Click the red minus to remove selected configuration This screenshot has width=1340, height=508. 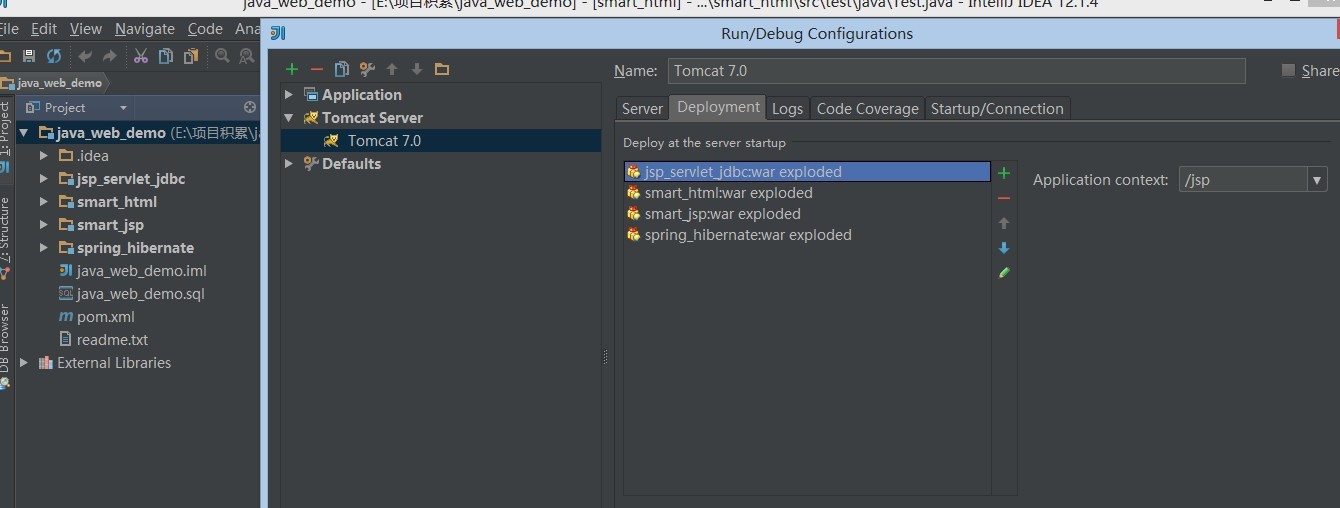point(317,69)
